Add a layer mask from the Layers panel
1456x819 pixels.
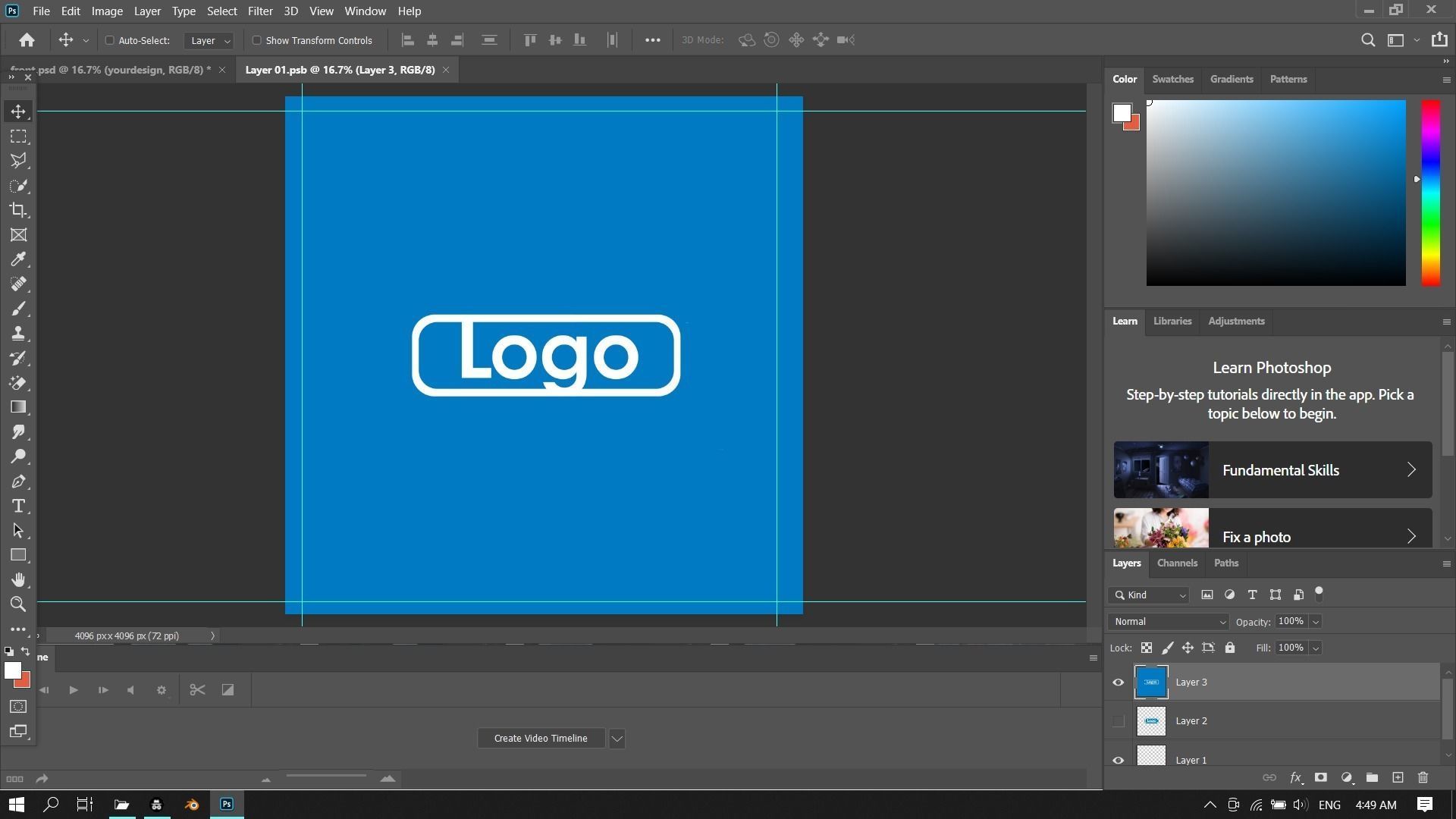click(1320, 777)
